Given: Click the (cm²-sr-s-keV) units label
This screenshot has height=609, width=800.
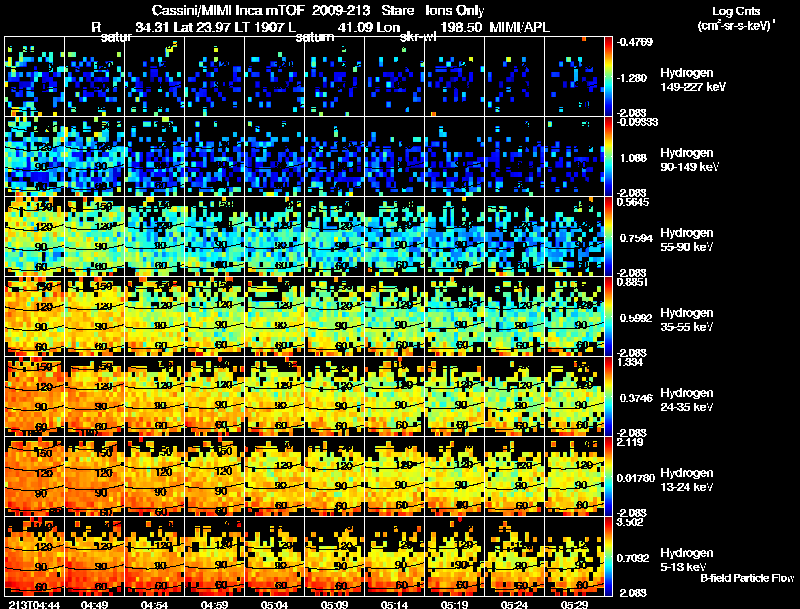Looking at the screenshot, I should (x=736, y=26).
